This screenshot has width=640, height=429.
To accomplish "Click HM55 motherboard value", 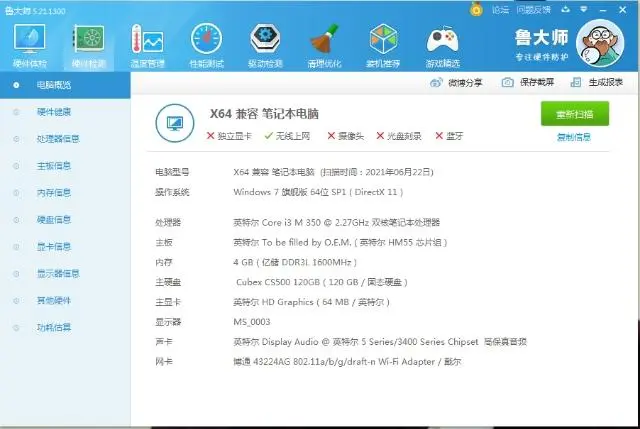I will coord(340,243).
